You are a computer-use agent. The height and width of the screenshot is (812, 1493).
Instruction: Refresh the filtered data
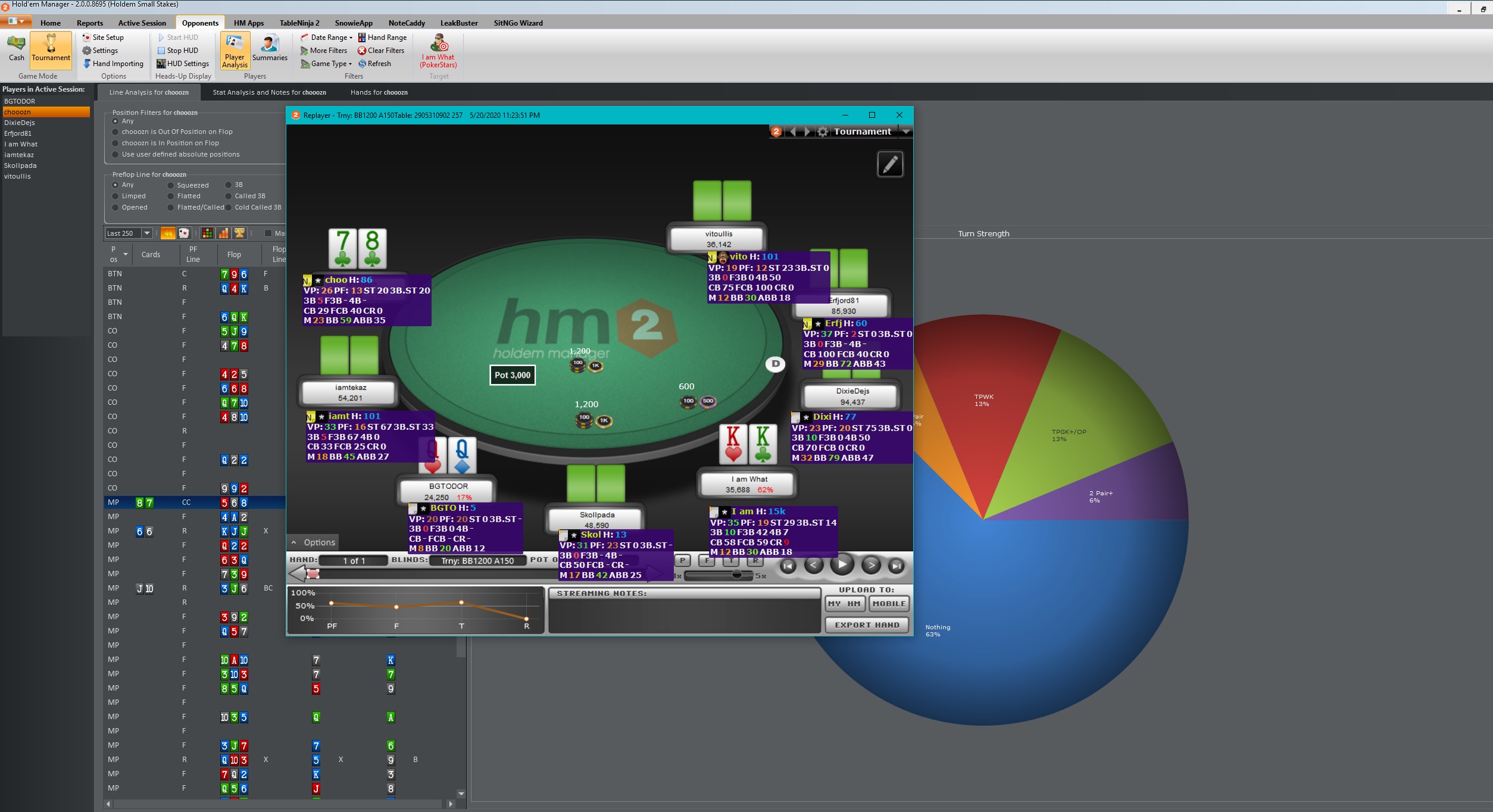374,64
